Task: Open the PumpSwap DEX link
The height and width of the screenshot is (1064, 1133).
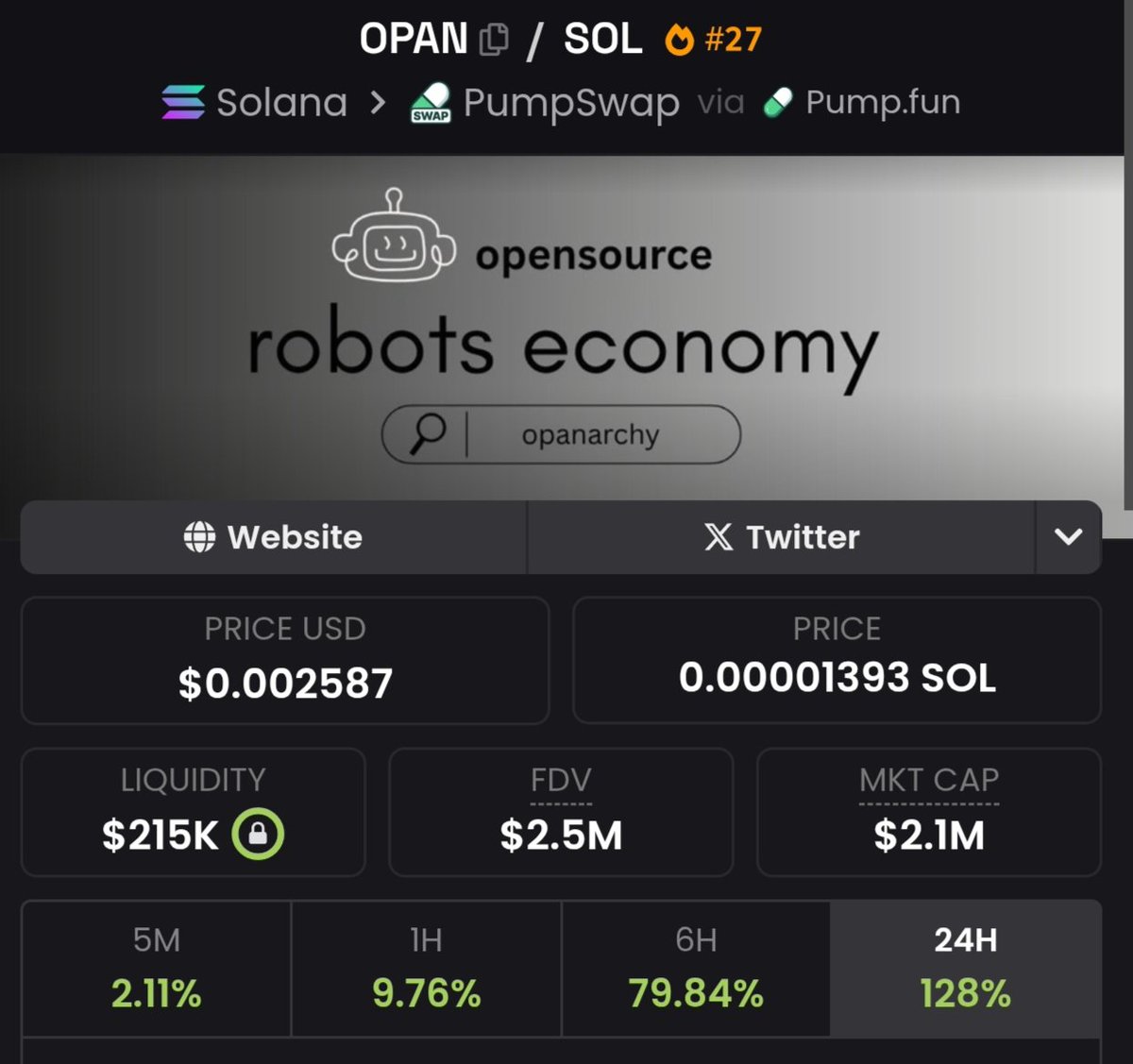Action: pyautogui.click(x=570, y=102)
